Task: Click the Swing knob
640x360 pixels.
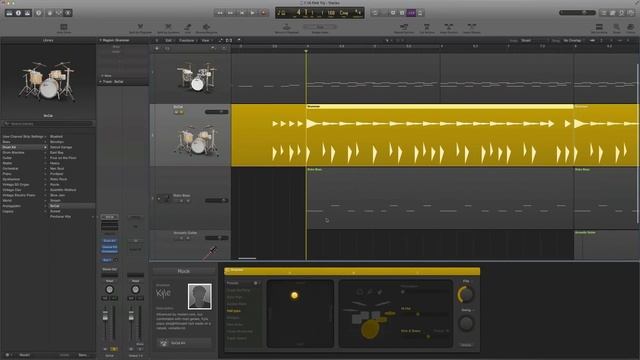Action: pos(466,324)
